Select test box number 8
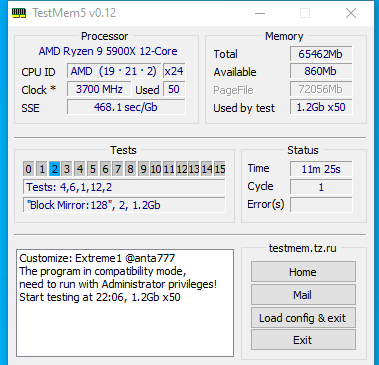 pos(130,169)
